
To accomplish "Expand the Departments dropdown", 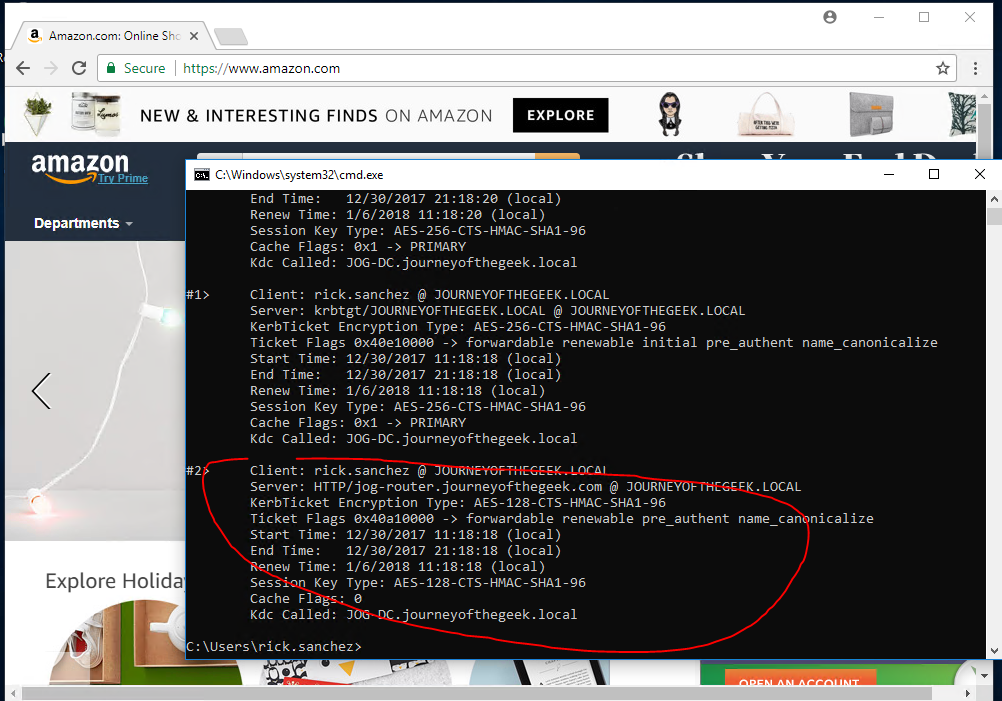I will [83, 224].
